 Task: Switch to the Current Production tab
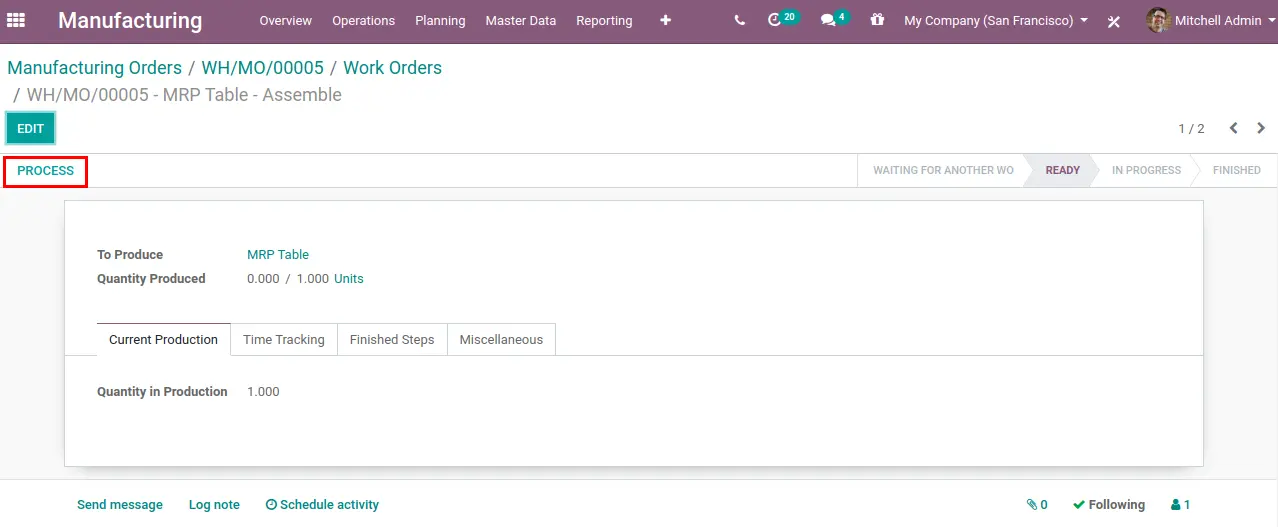163,339
